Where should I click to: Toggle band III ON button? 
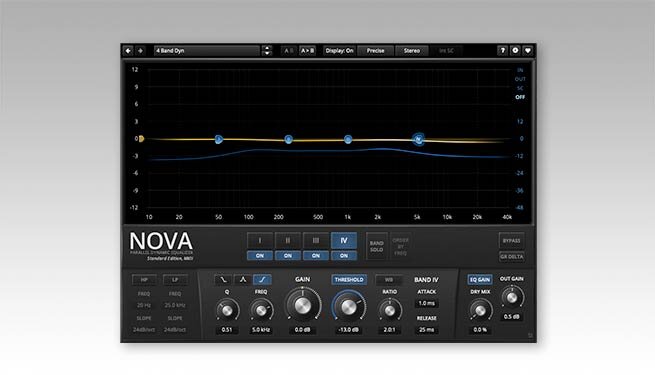[x=316, y=256]
